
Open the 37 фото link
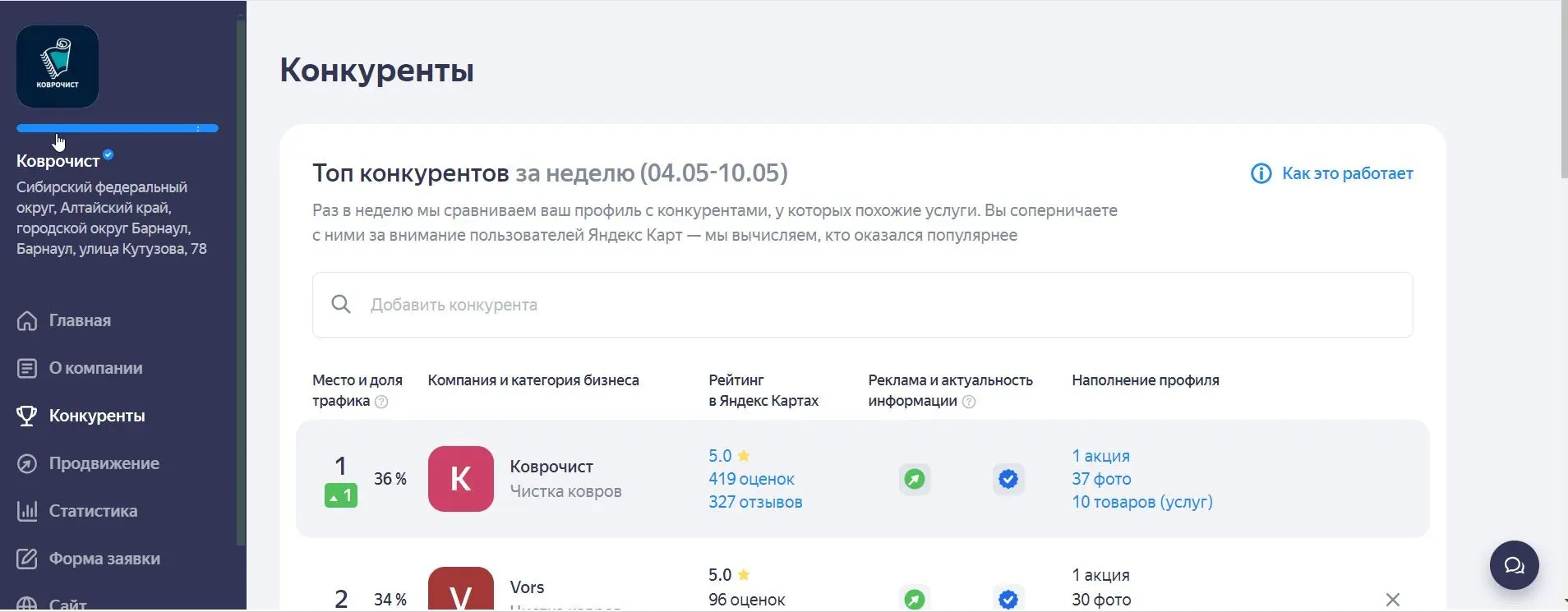[x=1101, y=479]
